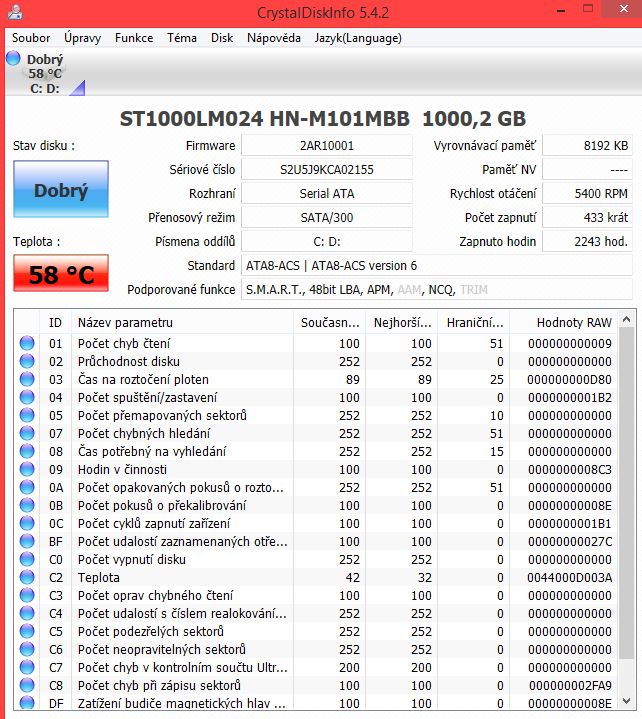Click status orb for 02 Průchodnost disku

tap(27, 361)
